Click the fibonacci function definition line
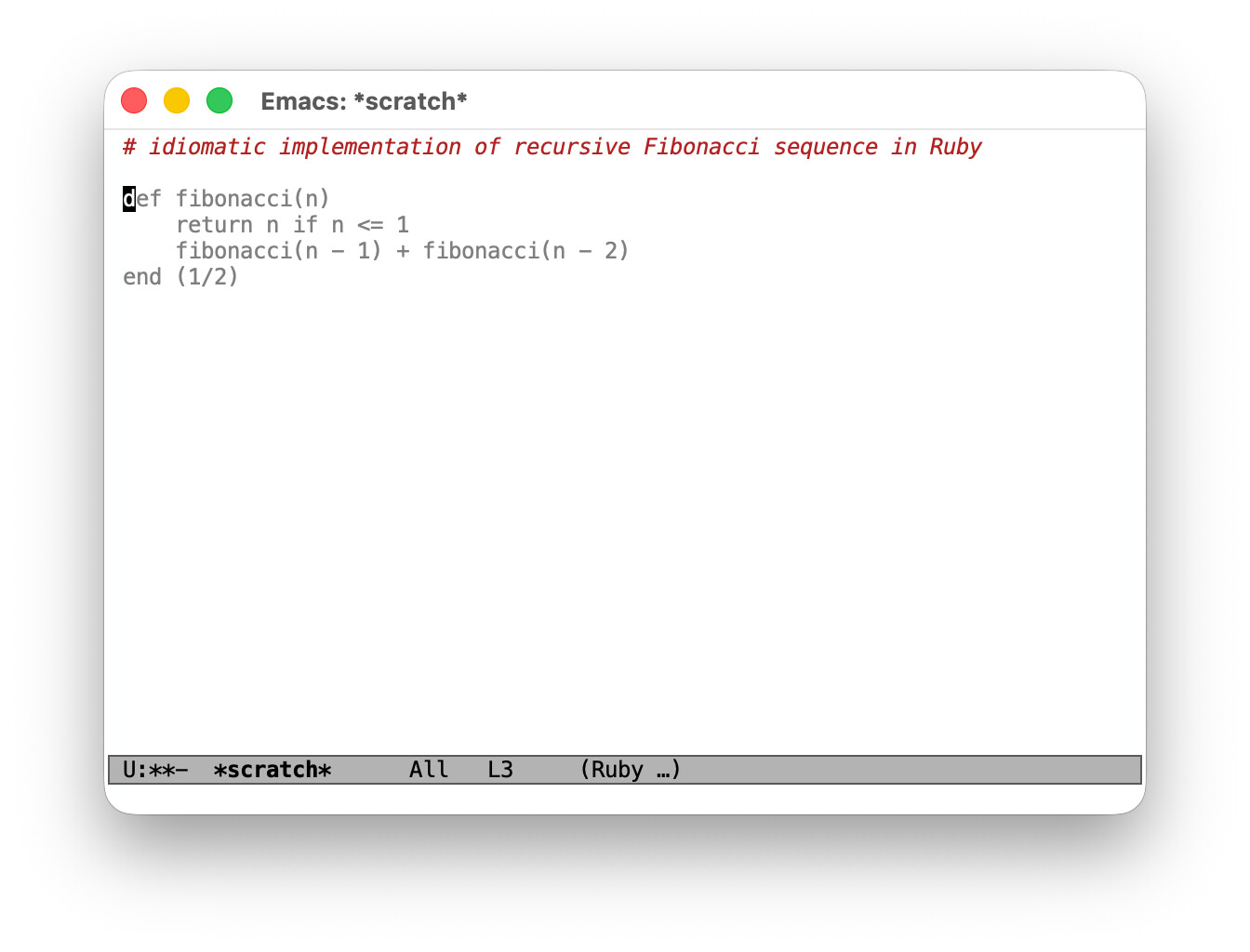Viewport: 1250px width, 952px height. [225, 198]
